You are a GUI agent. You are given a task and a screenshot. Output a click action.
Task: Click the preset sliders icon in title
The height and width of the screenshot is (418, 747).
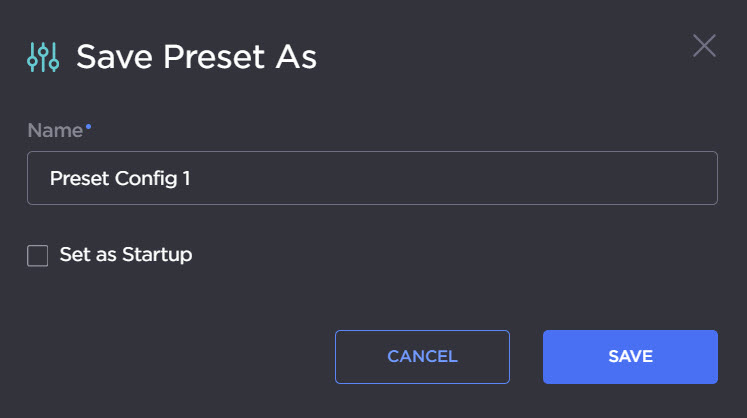click(44, 57)
